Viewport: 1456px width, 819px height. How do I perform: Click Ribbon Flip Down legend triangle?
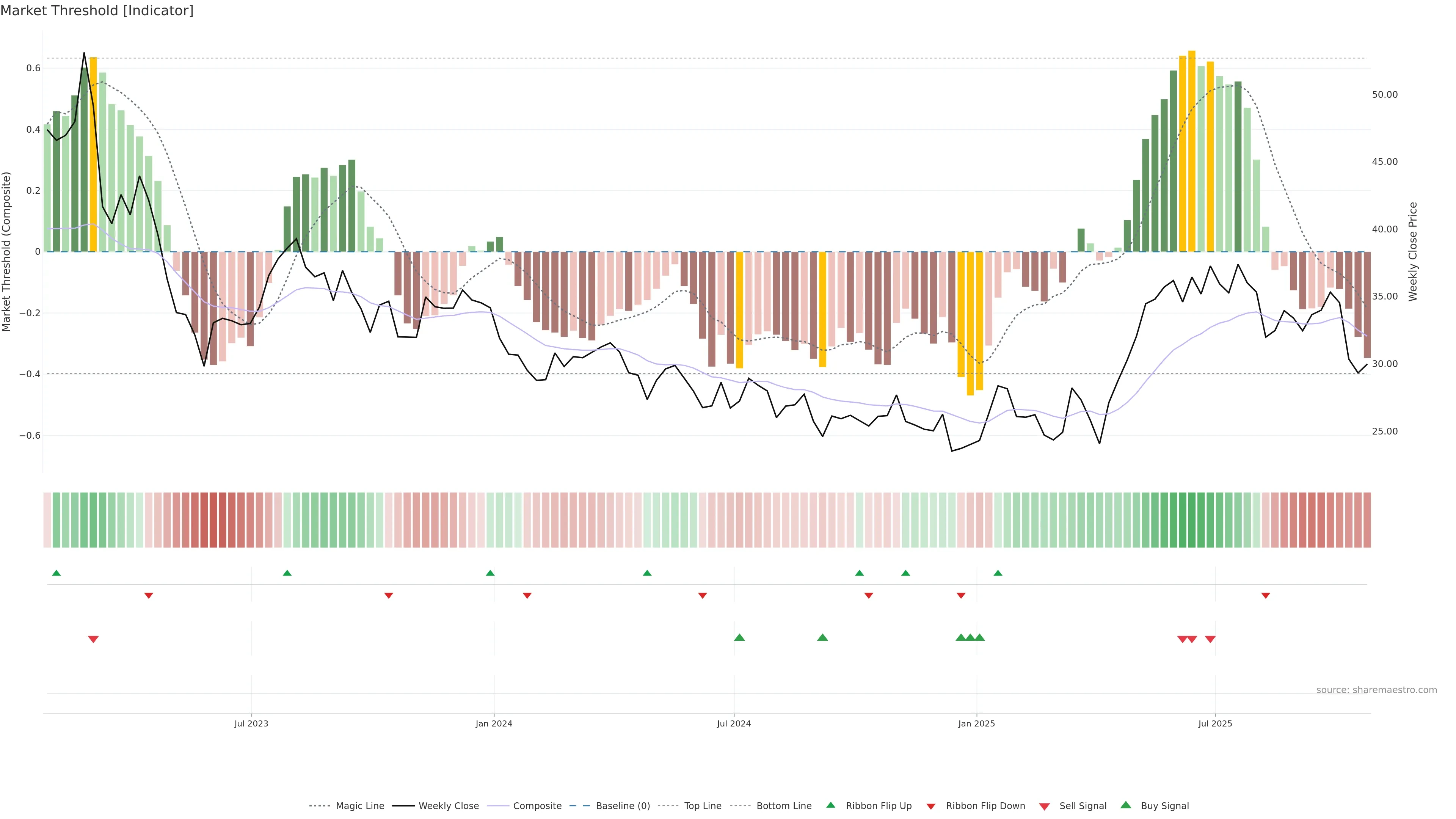(931, 806)
